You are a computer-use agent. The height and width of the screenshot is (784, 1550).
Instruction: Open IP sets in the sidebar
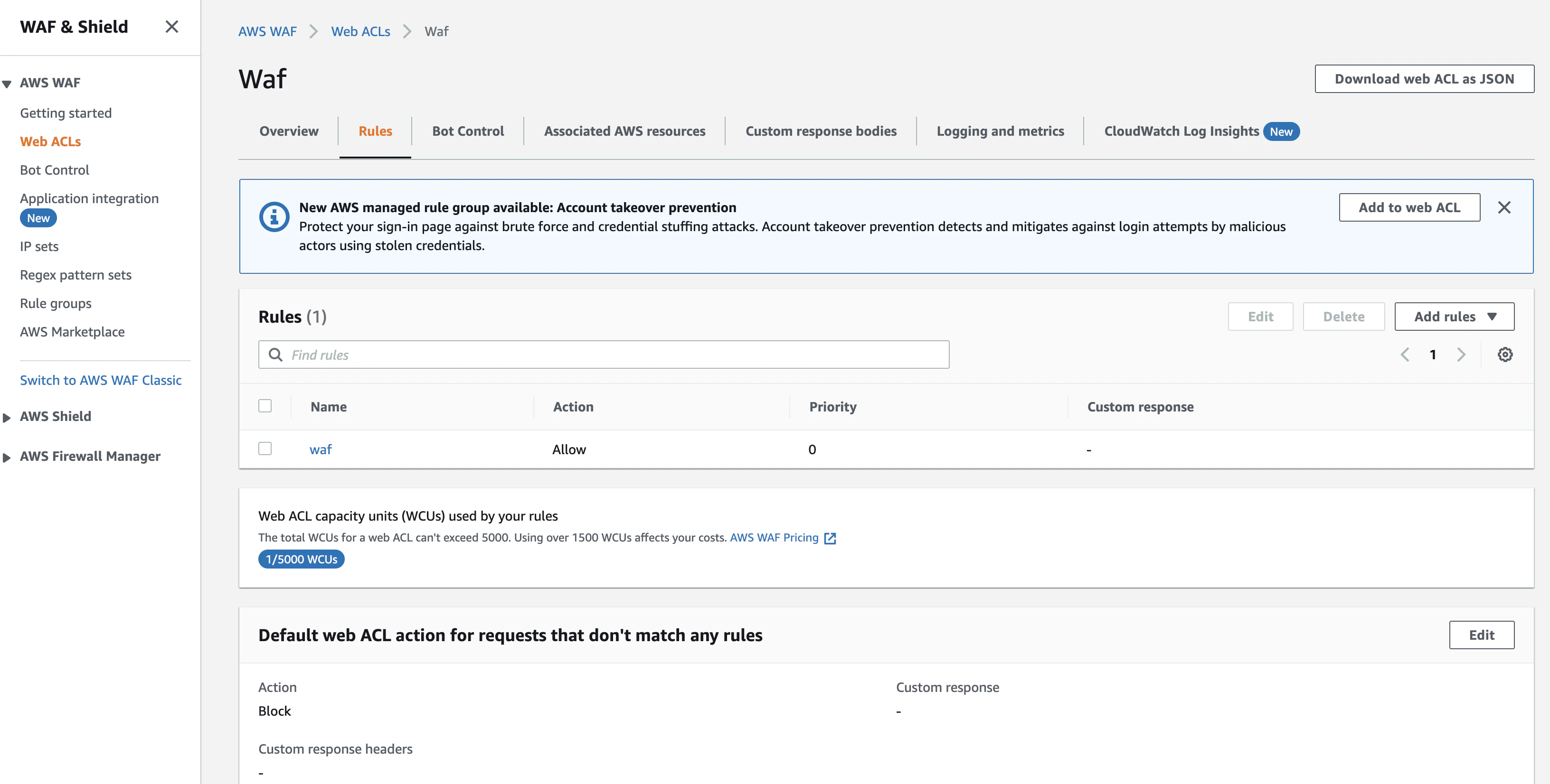39,246
